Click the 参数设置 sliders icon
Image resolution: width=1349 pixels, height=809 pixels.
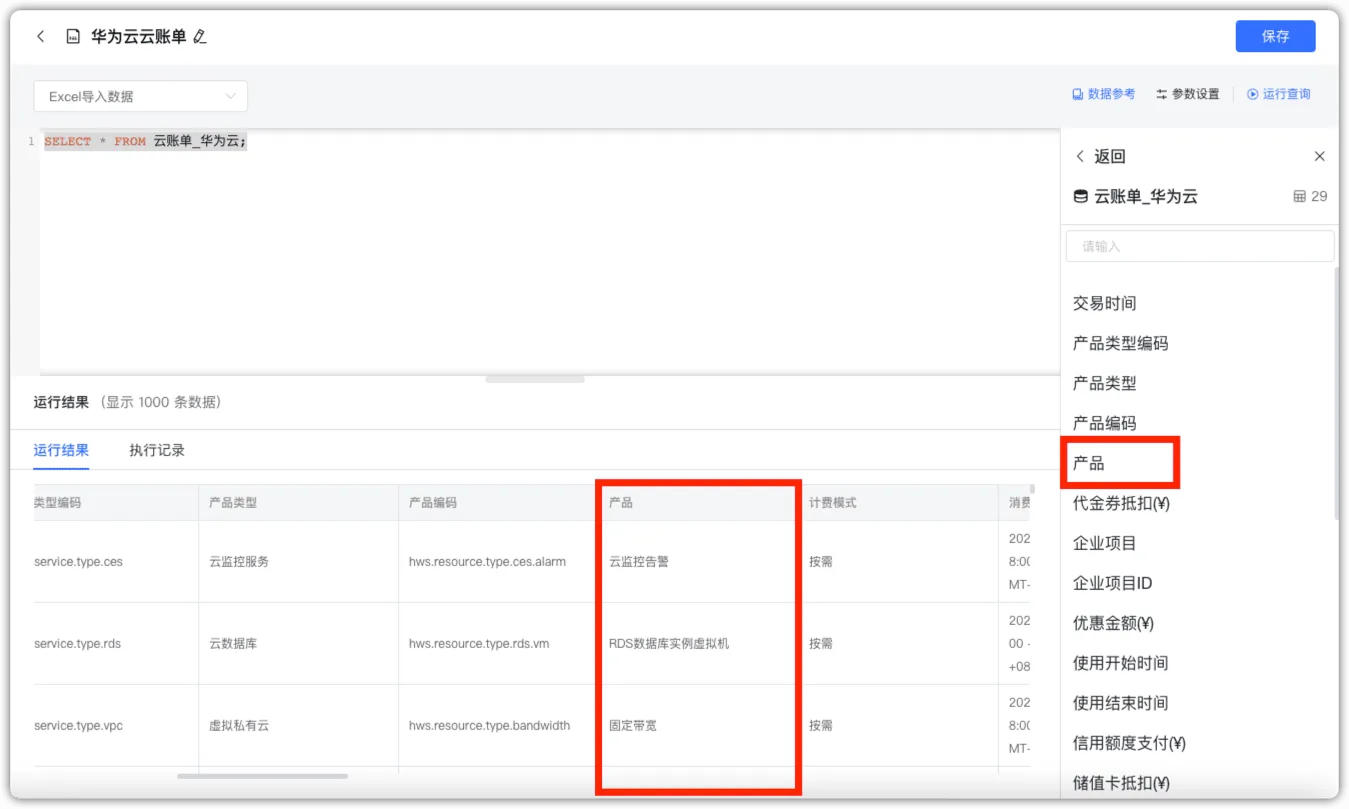point(1162,94)
